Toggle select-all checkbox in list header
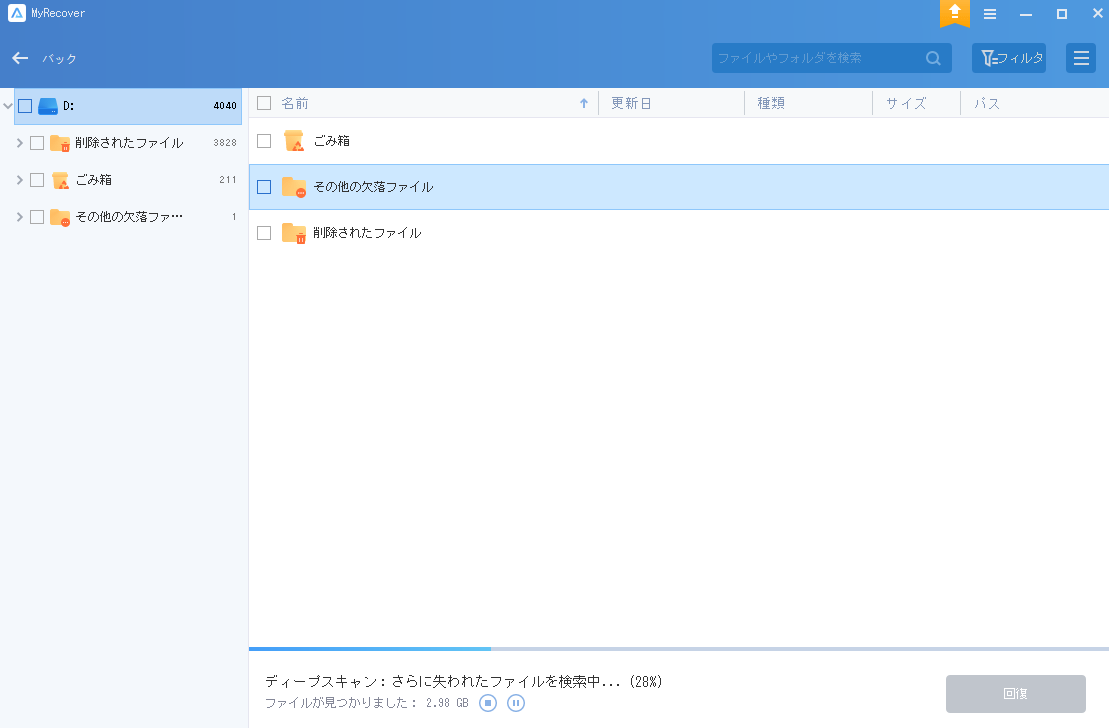This screenshot has height=728, width=1109. (x=264, y=103)
